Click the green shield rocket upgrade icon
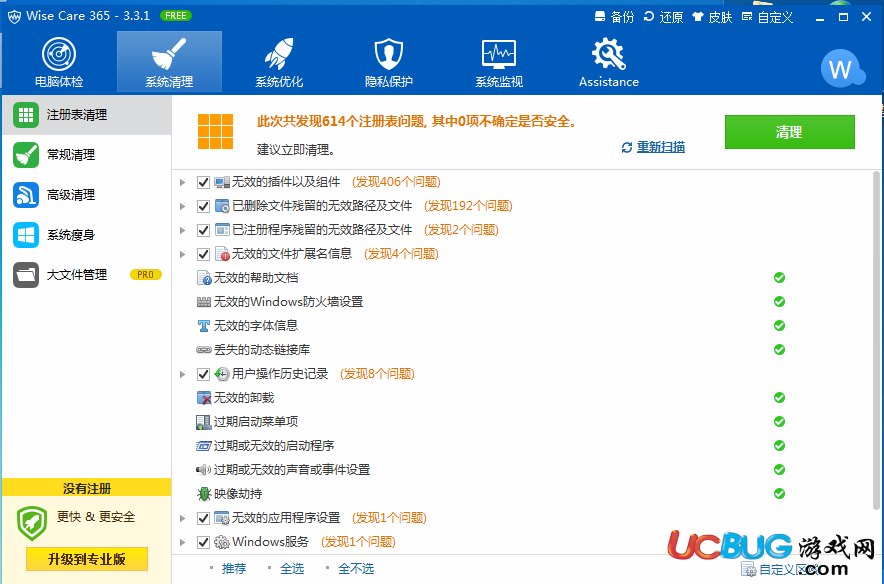This screenshot has width=884, height=584. click(x=32, y=523)
